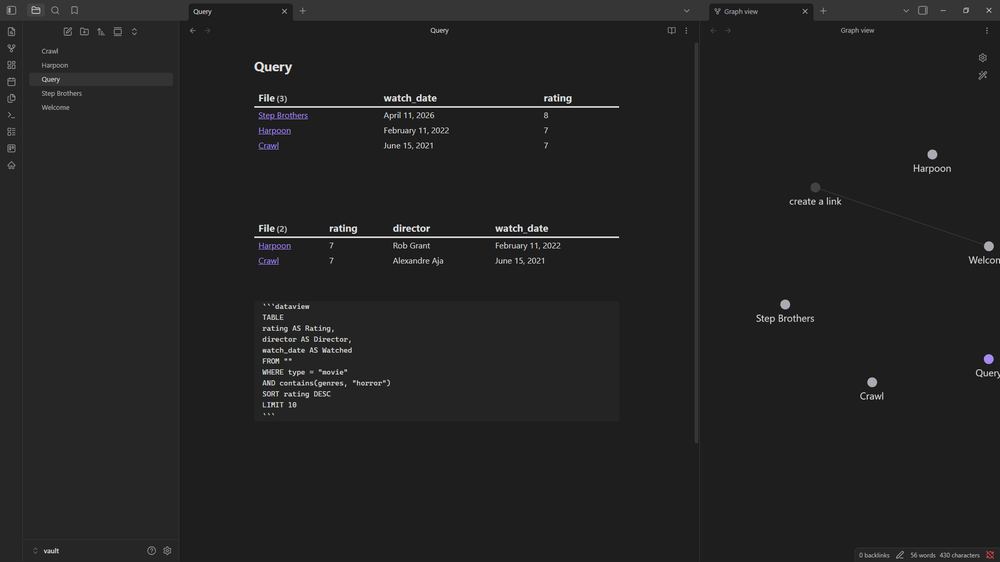This screenshot has height=562, width=1000.
Task: Open search in the sidebar
Action: [x=55, y=10]
